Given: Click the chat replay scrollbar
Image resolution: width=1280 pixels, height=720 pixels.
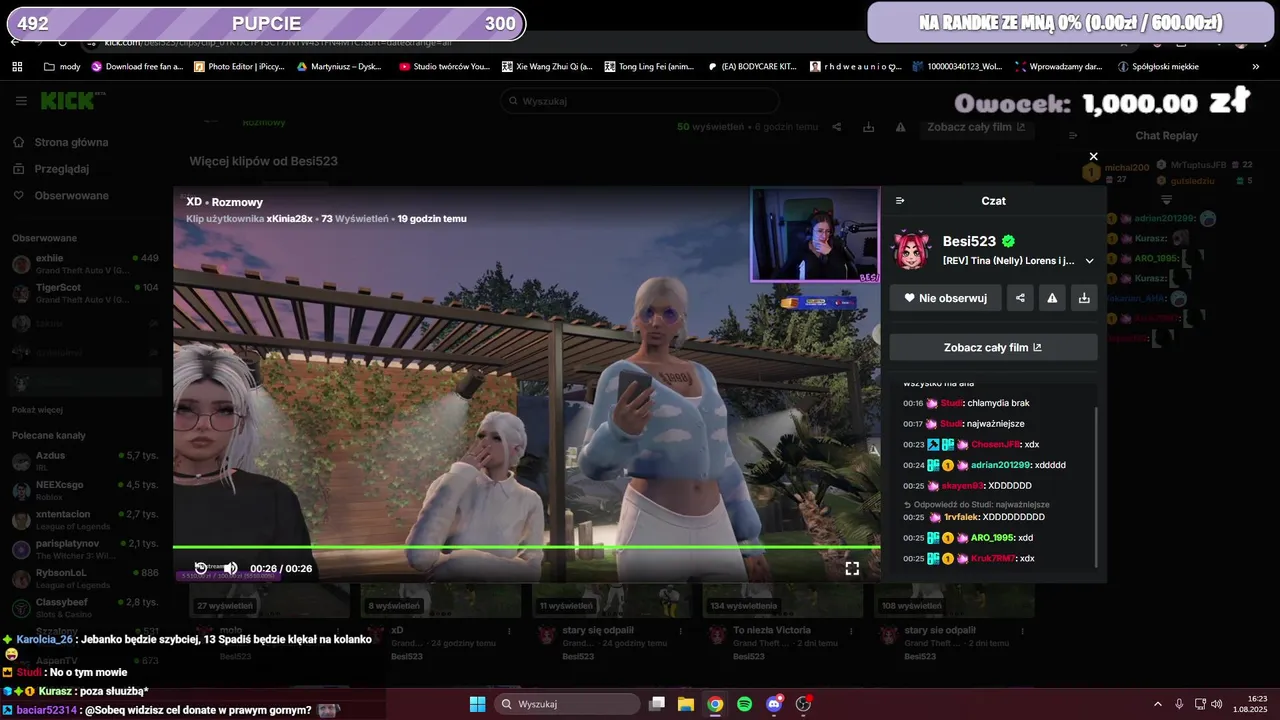Looking at the screenshot, I should (x=1097, y=485).
